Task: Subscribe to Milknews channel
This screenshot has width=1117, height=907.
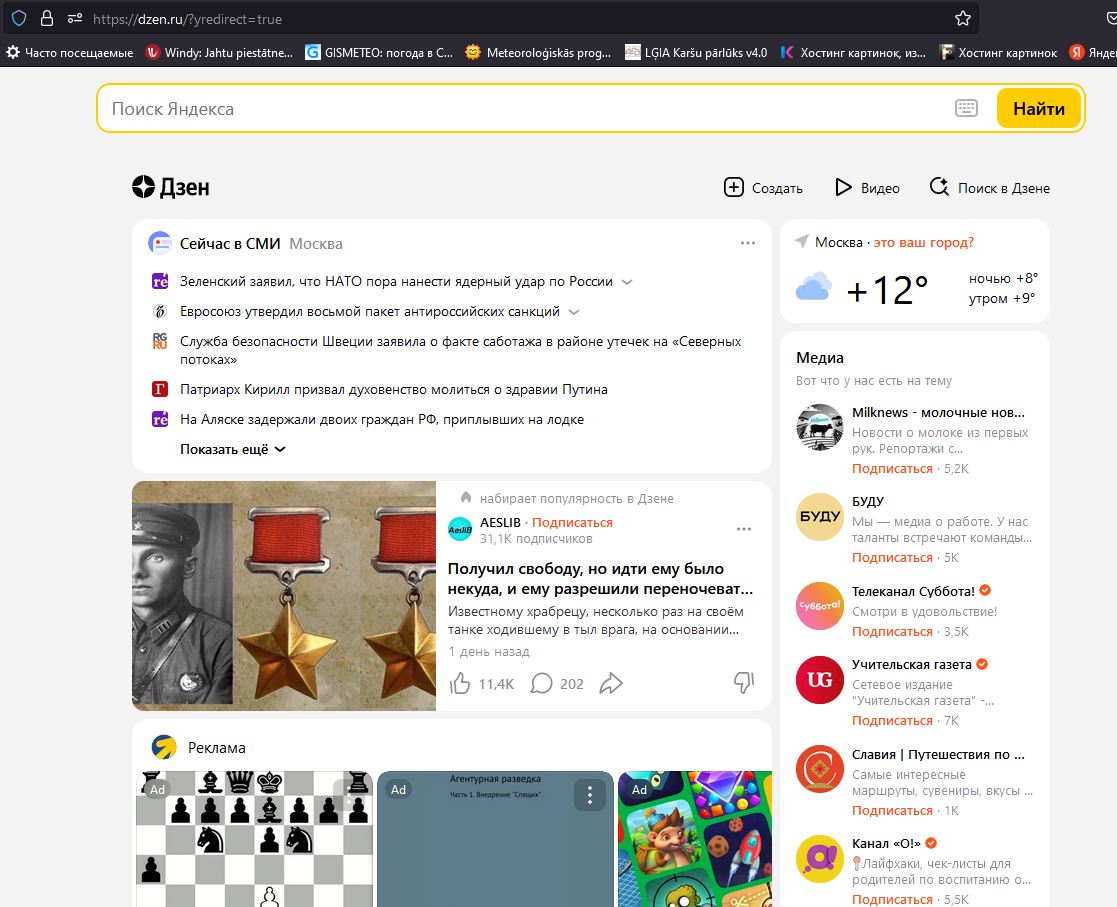Action: [892, 468]
